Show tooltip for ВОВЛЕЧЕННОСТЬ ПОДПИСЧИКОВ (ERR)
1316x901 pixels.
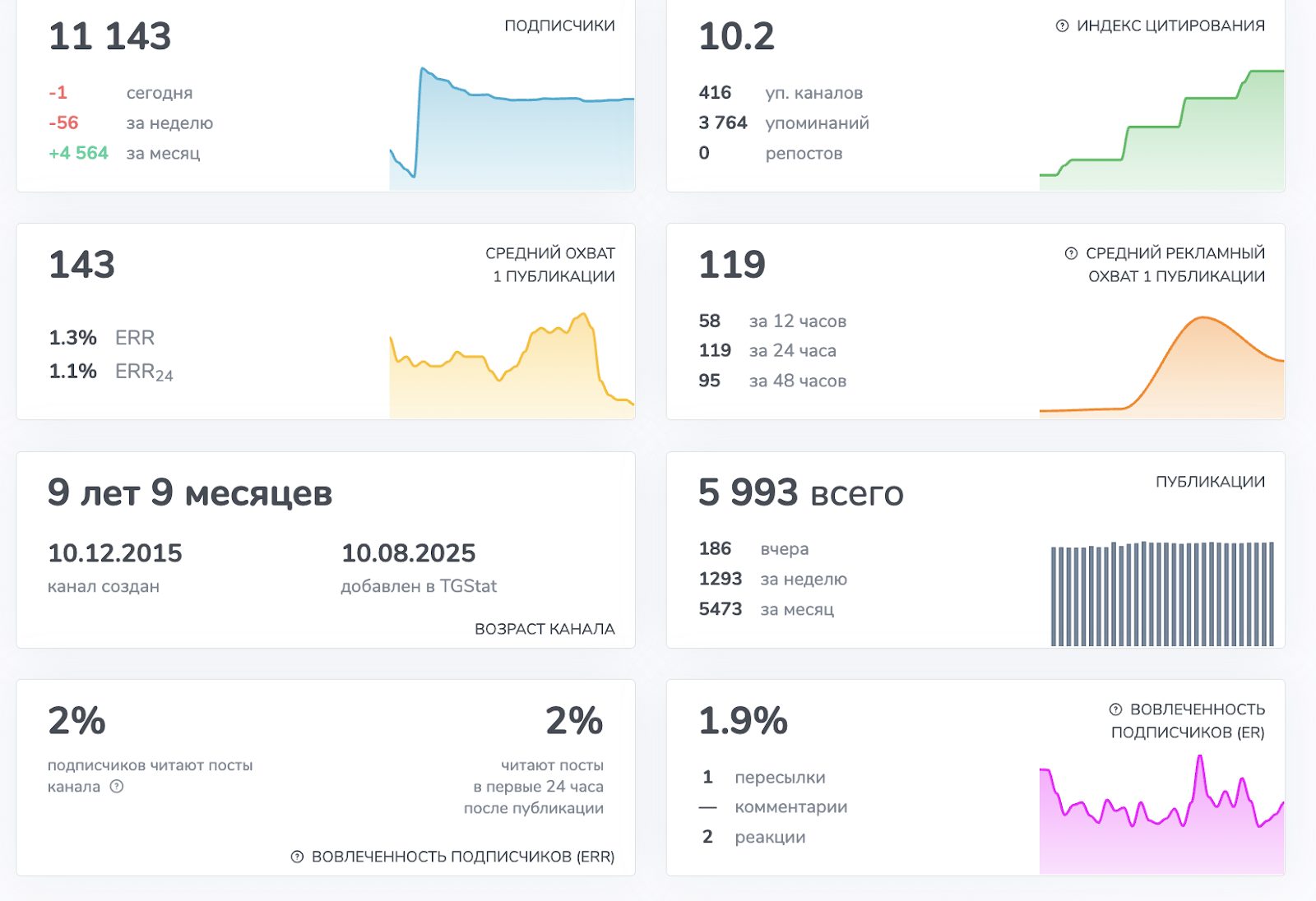point(297,857)
